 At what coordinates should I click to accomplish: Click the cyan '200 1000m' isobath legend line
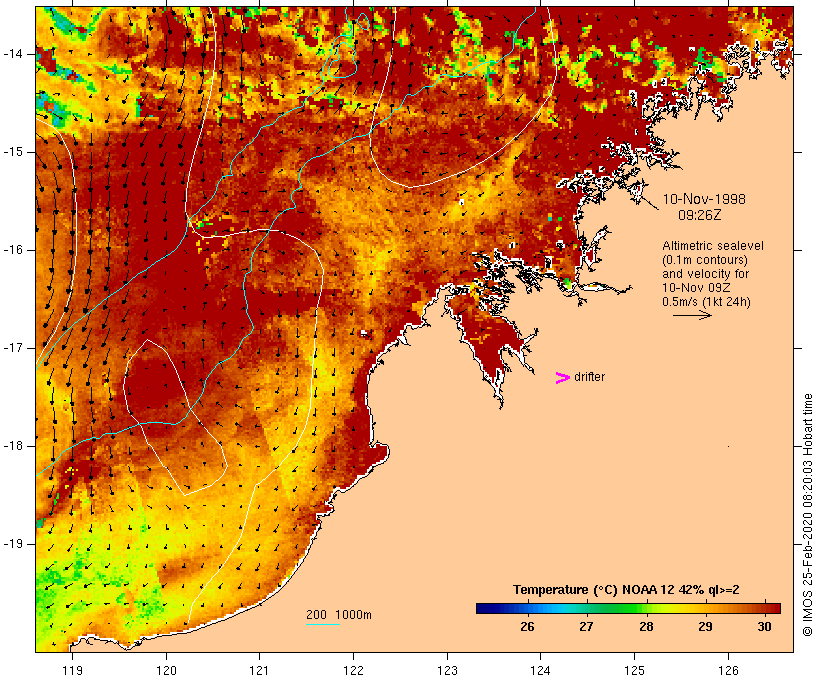pyautogui.click(x=323, y=624)
